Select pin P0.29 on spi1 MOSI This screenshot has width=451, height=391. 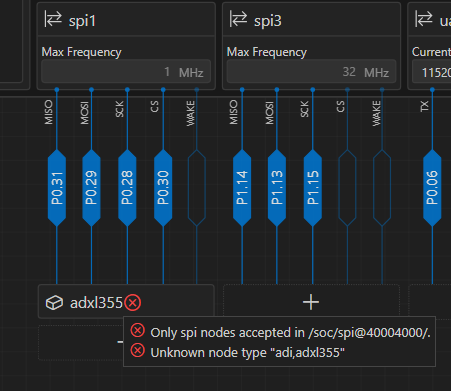91,188
